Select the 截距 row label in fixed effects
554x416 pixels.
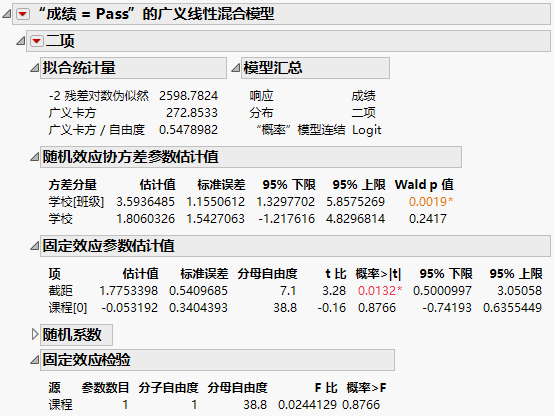point(61,291)
